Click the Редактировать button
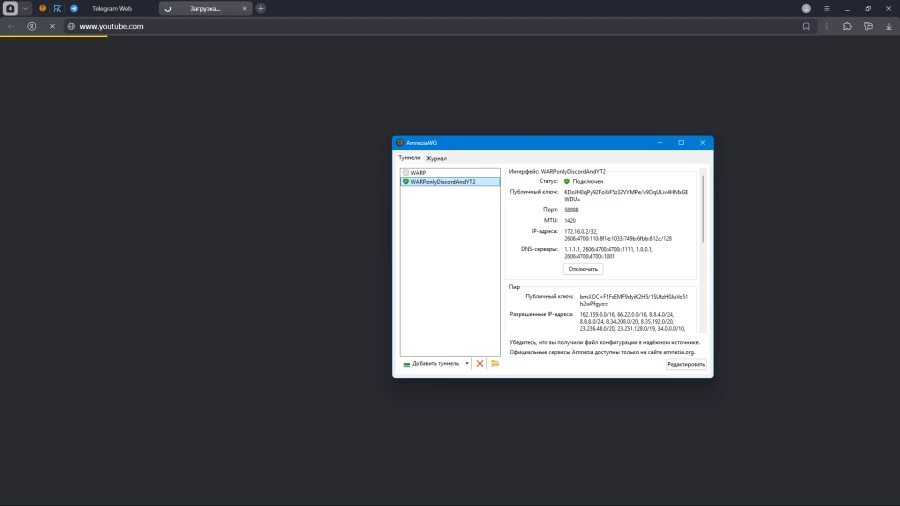This screenshot has width=900, height=506. click(x=686, y=364)
